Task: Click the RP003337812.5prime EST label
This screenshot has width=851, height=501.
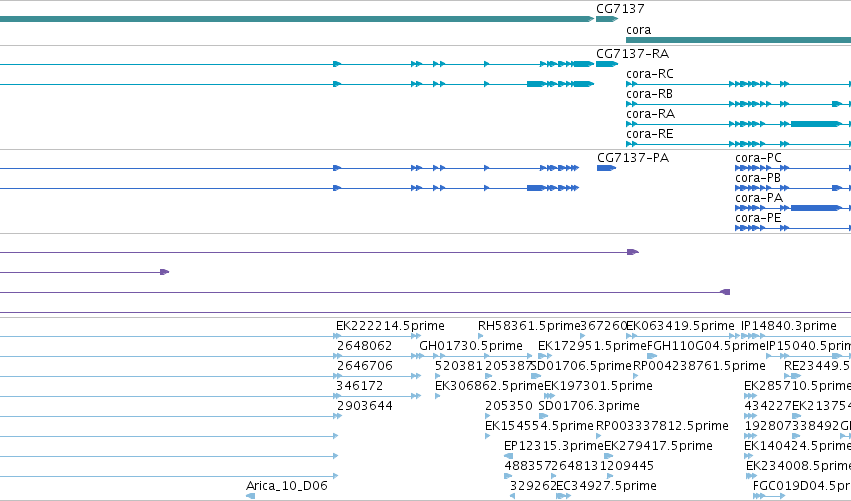Action: coord(662,426)
